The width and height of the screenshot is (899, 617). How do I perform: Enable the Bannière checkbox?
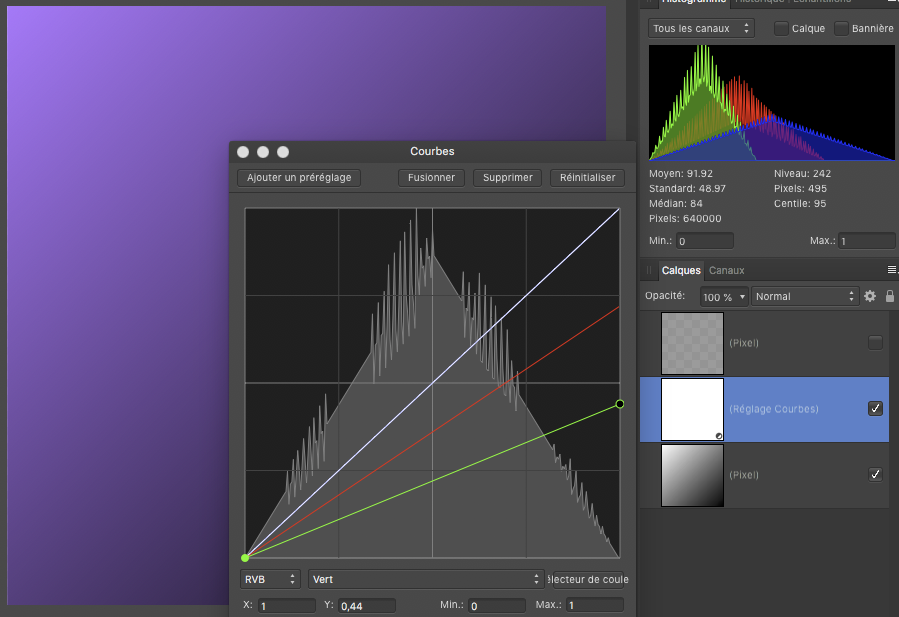coord(841,28)
